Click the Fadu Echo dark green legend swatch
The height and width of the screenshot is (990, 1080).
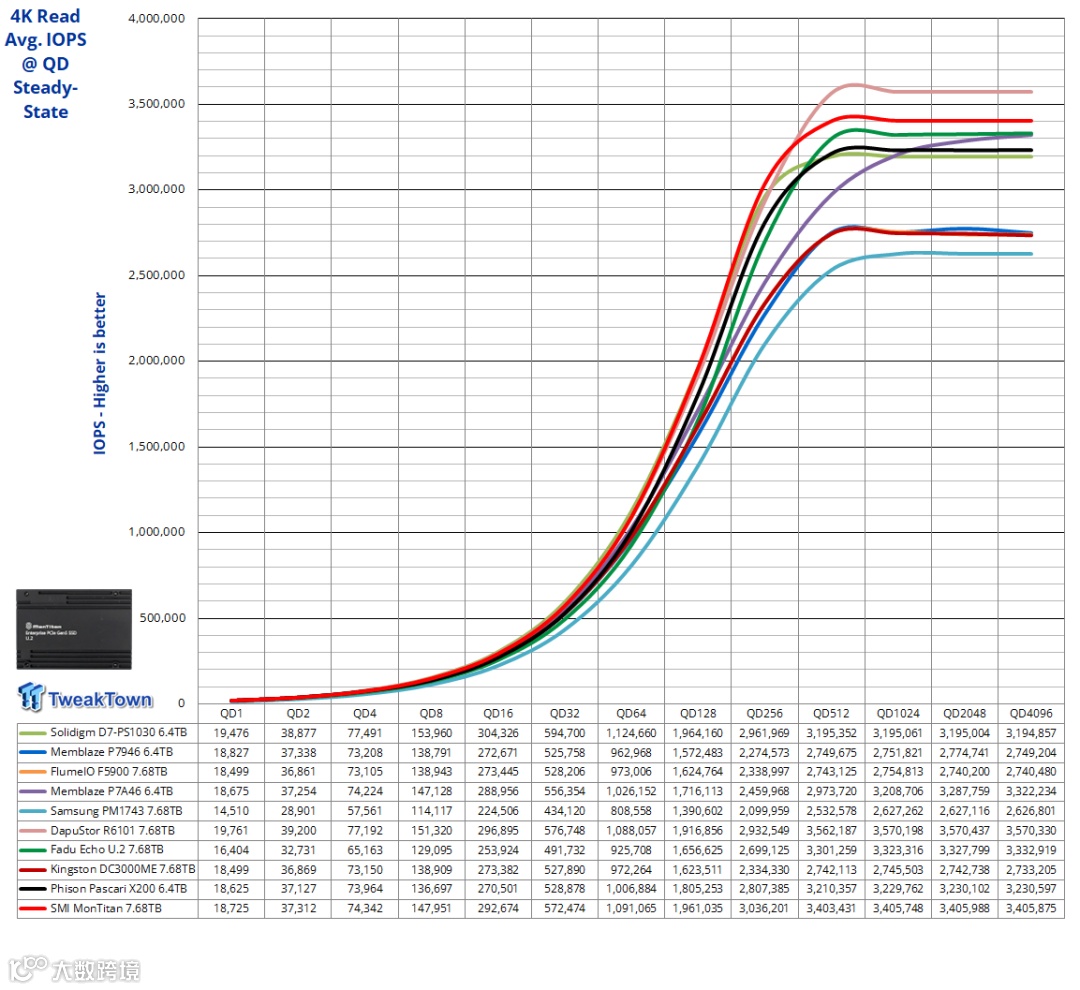[32, 850]
